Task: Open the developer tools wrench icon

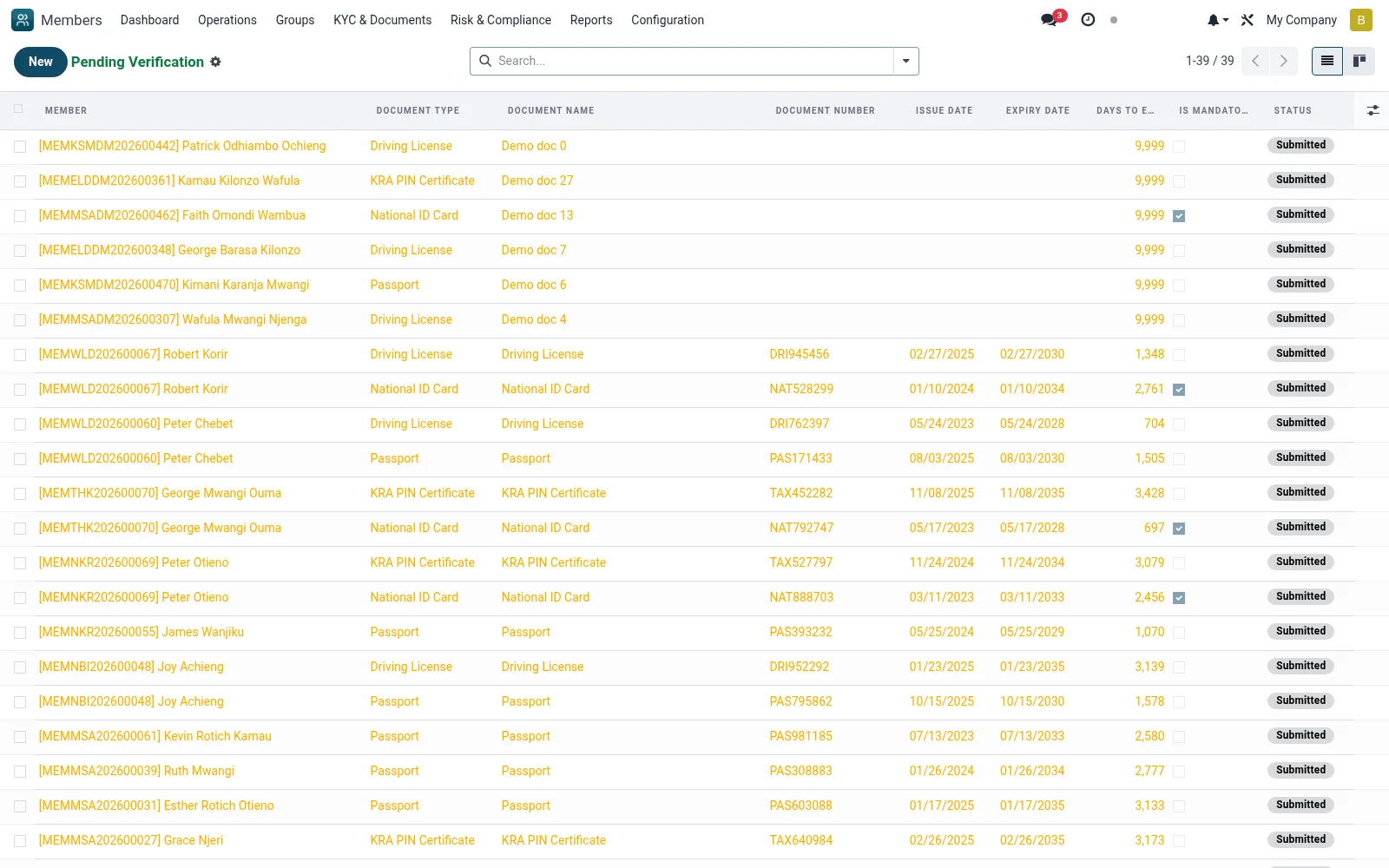Action: [x=1247, y=20]
